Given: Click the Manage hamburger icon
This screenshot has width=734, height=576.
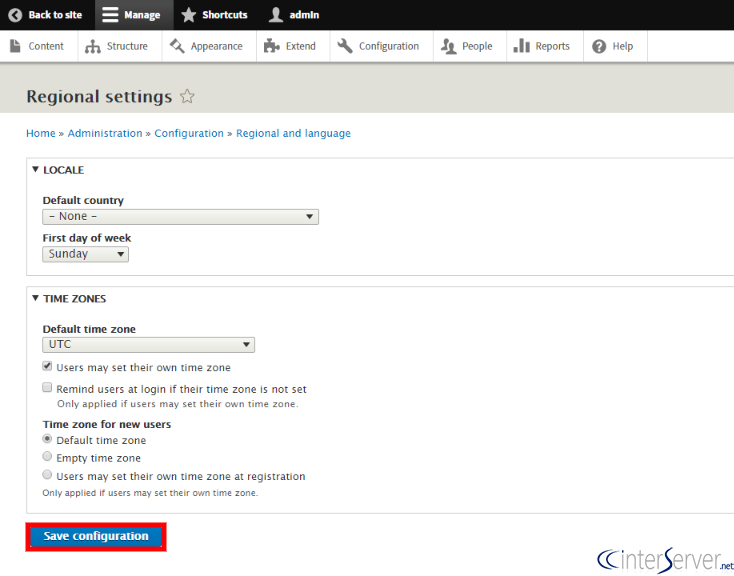Looking at the screenshot, I should pyautogui.click(x=110, y=15).
